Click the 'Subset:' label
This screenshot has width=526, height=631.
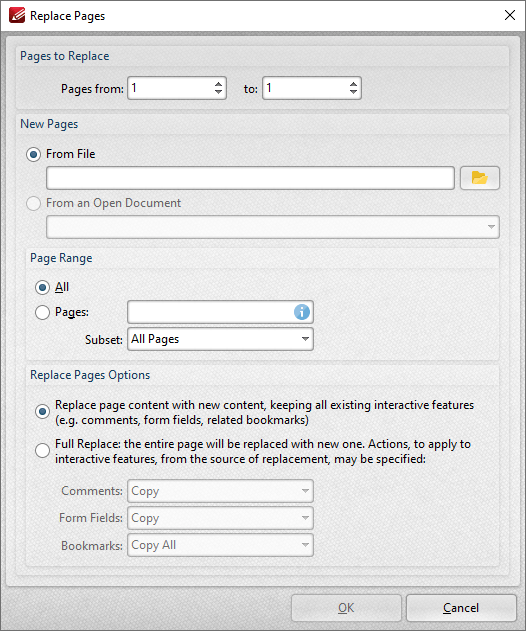104,340
